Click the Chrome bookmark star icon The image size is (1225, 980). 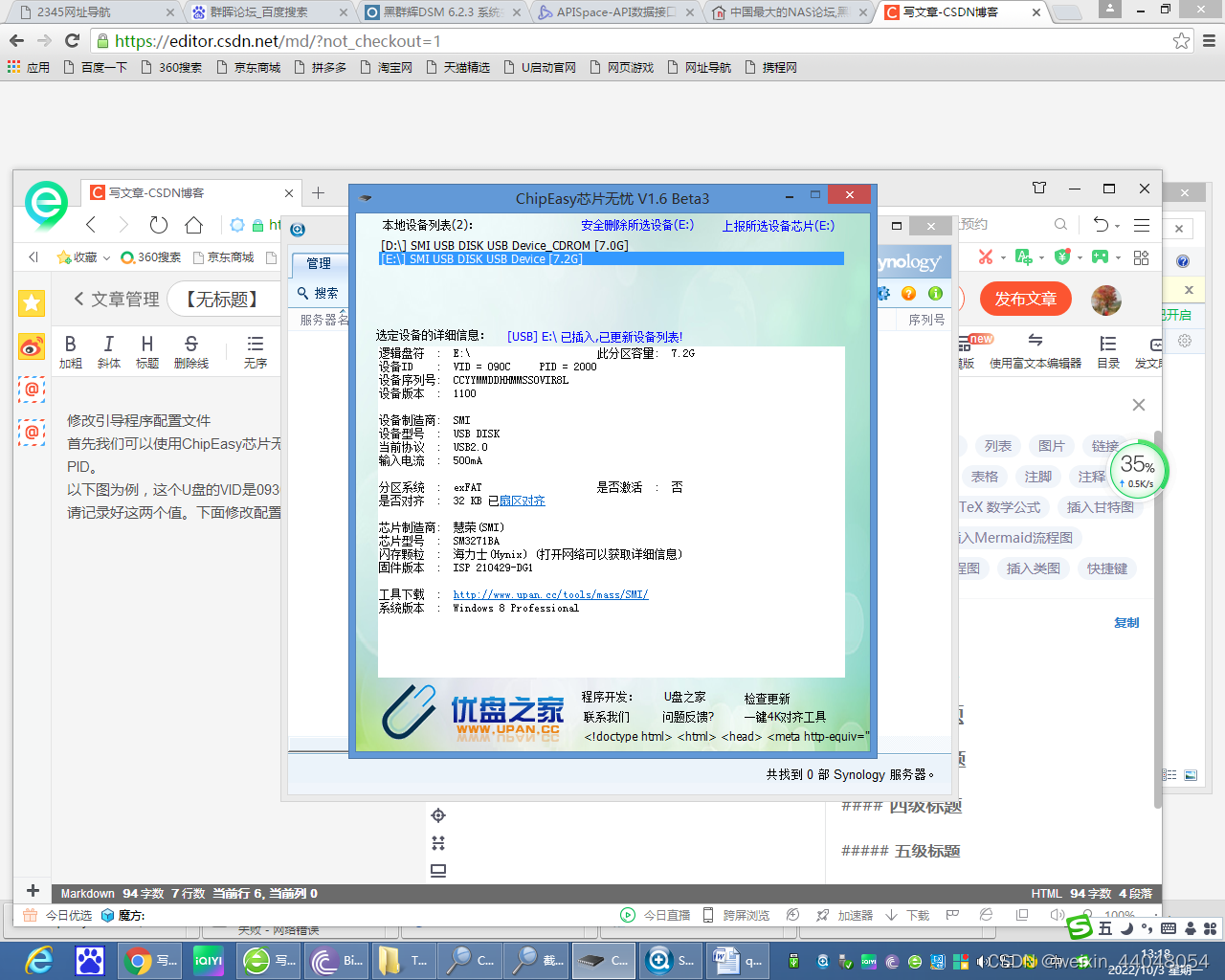coord(1181,41)
